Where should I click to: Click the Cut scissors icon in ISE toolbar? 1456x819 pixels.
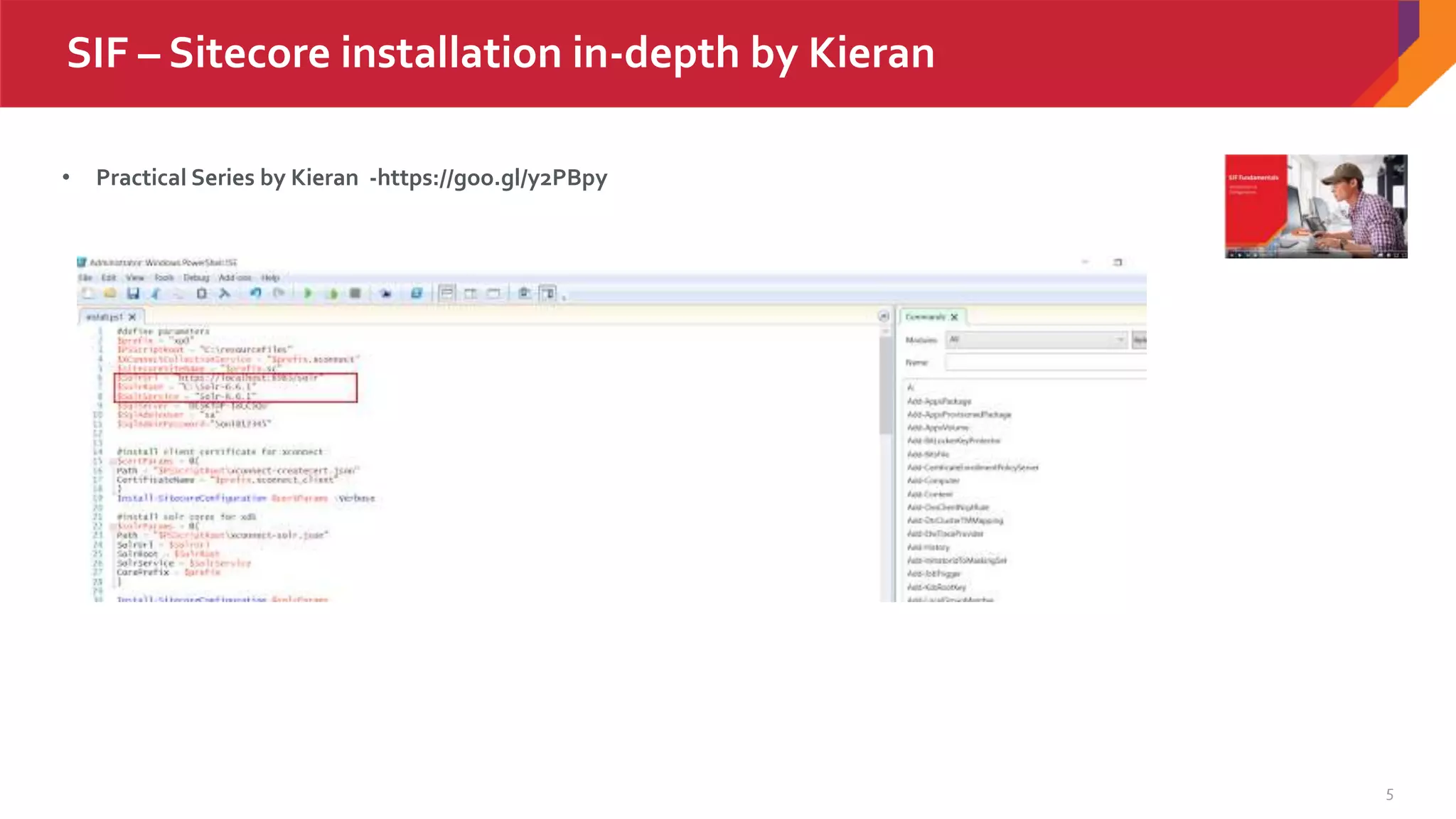pos(156,294)
